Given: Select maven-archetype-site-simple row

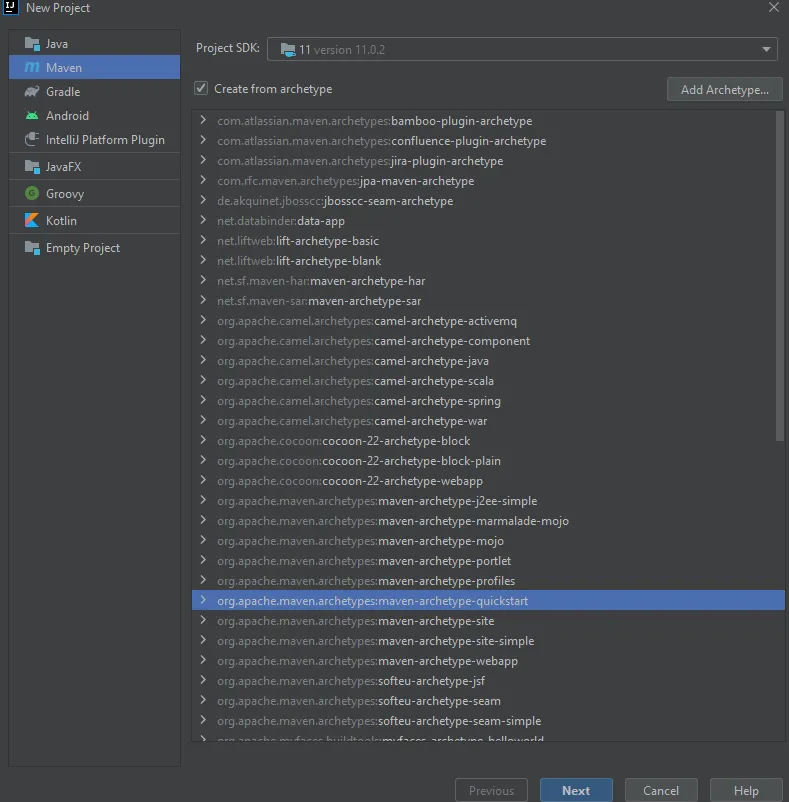Looking at the screenshot, I should [x=488, y=640].
